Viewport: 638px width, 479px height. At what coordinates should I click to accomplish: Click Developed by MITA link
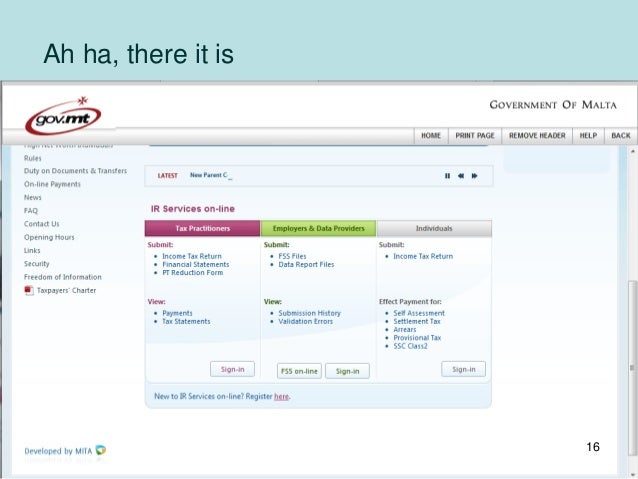(x=58, y=451)
